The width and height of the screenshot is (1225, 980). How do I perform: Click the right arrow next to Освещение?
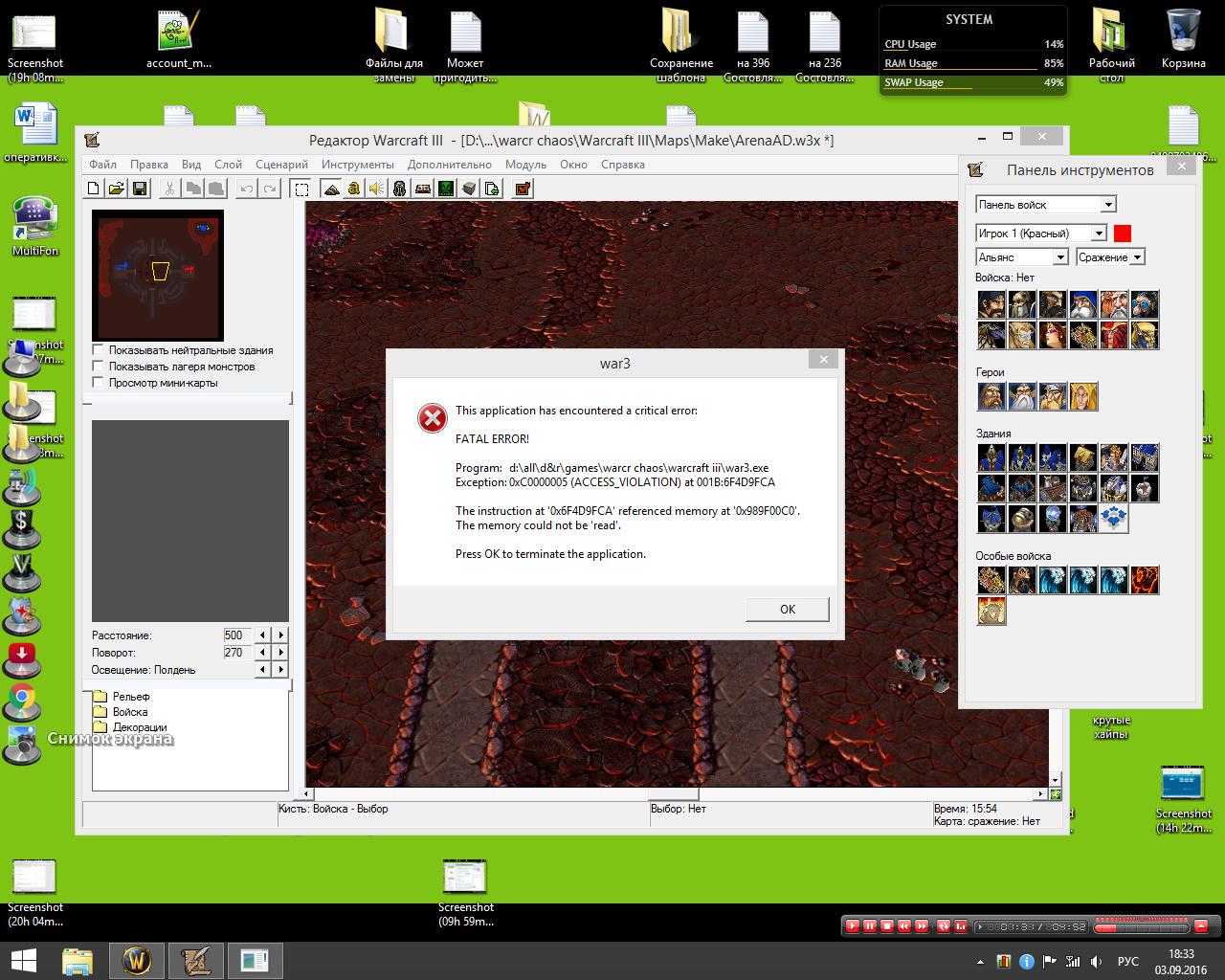(x=280, y=670)
